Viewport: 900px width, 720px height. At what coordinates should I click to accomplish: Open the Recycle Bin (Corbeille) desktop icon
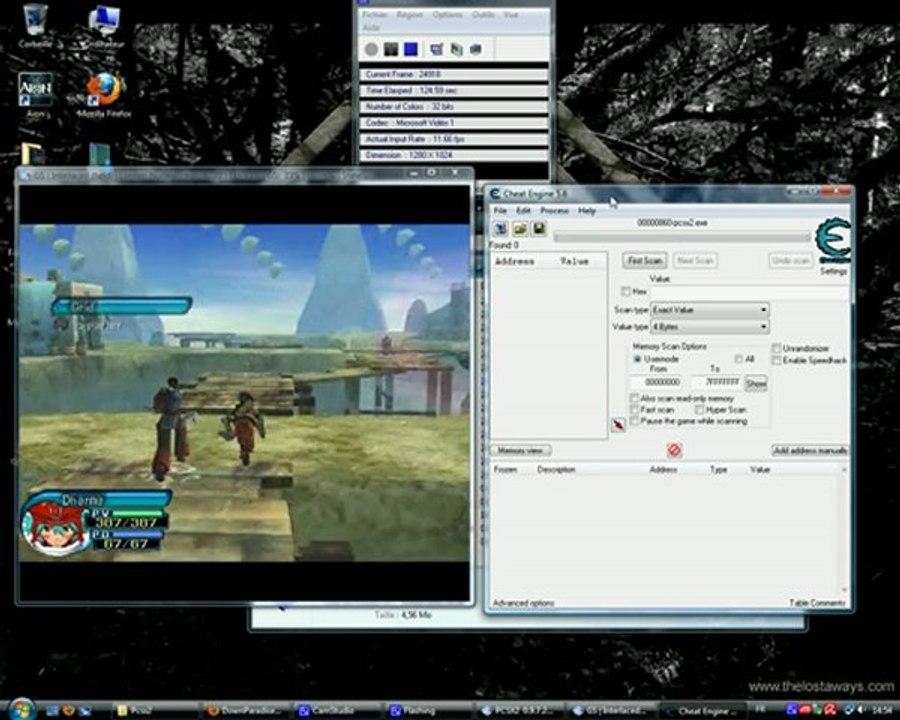click(x=36, y=25)
